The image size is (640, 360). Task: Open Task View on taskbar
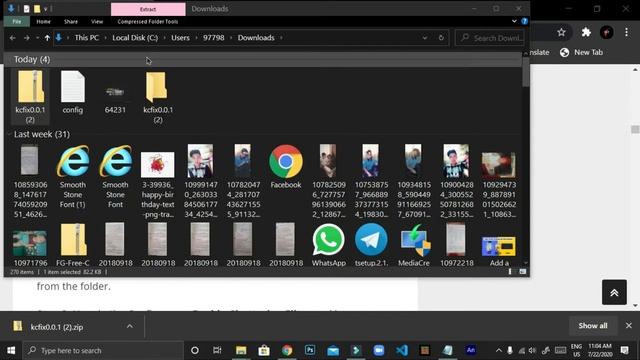point(217,350)
